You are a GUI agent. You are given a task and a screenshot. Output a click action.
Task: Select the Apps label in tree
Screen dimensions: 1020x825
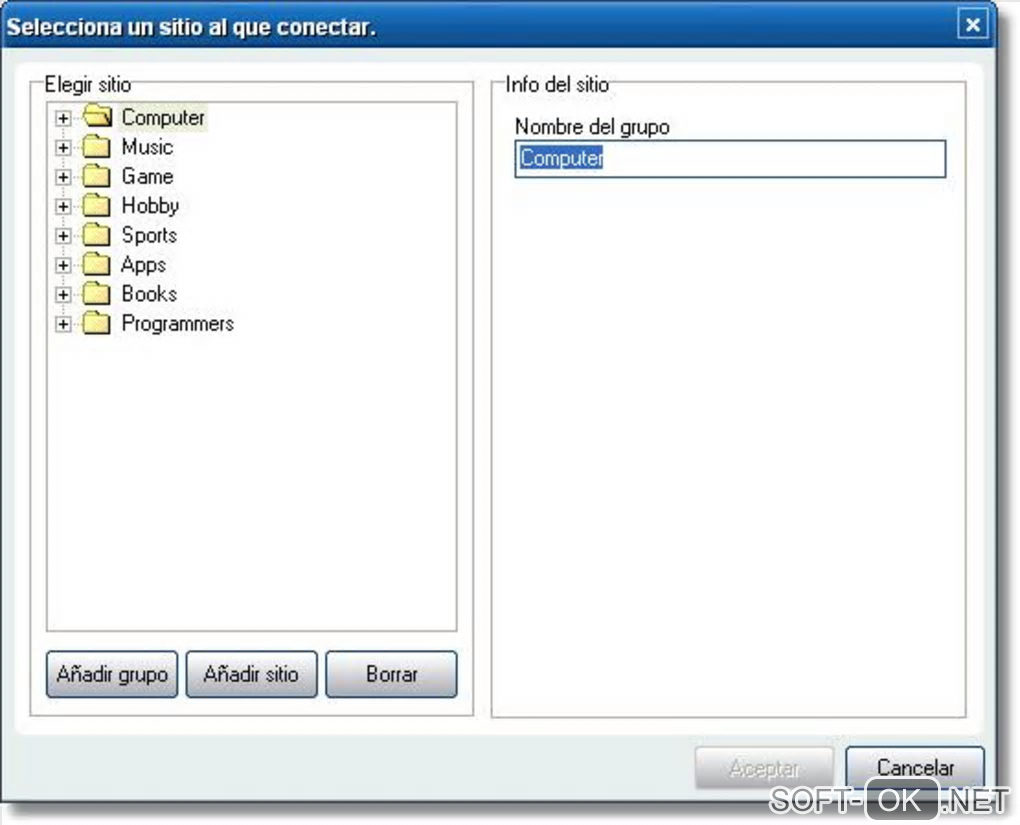pos(143,265)
